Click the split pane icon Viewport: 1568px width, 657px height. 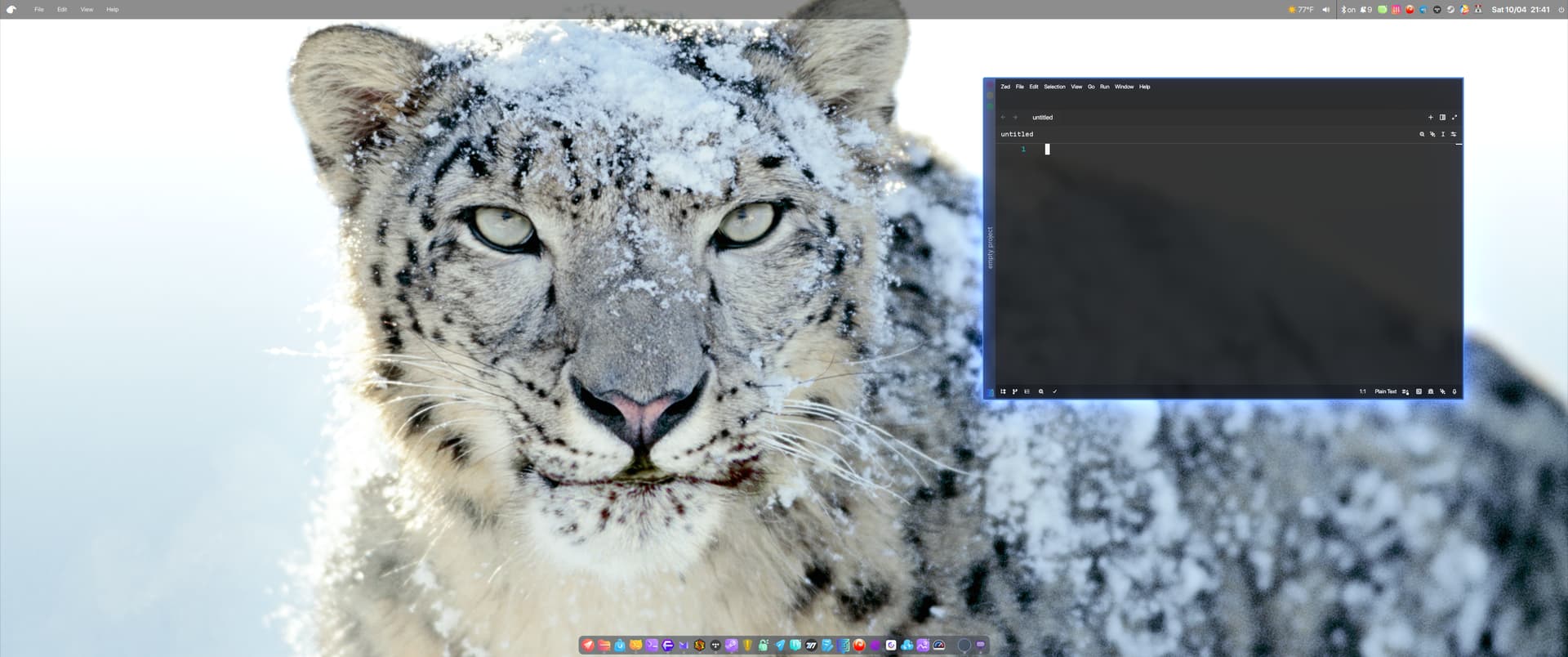(x=1442, y=118)
